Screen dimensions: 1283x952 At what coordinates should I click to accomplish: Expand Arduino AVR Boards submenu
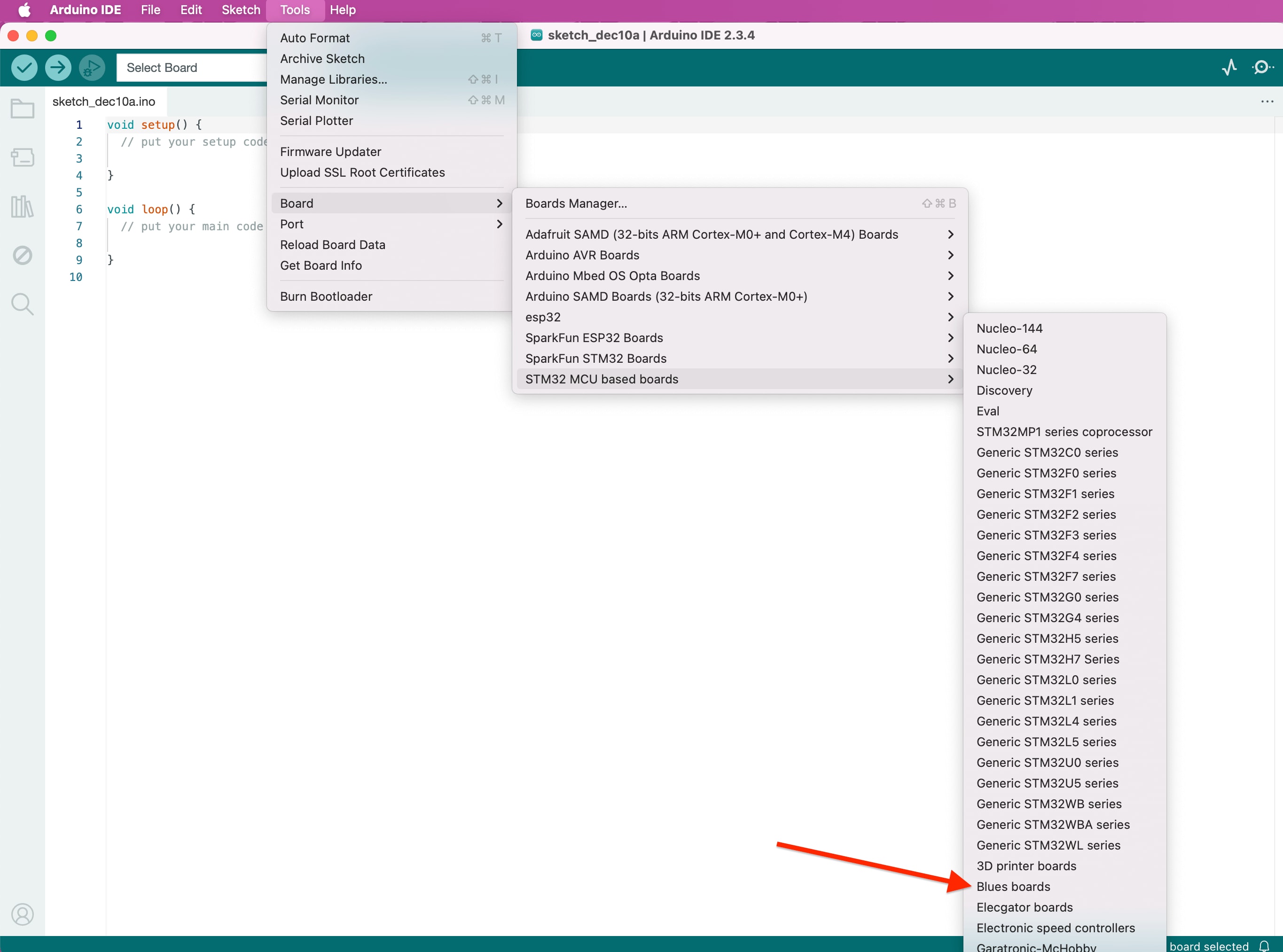739,255
